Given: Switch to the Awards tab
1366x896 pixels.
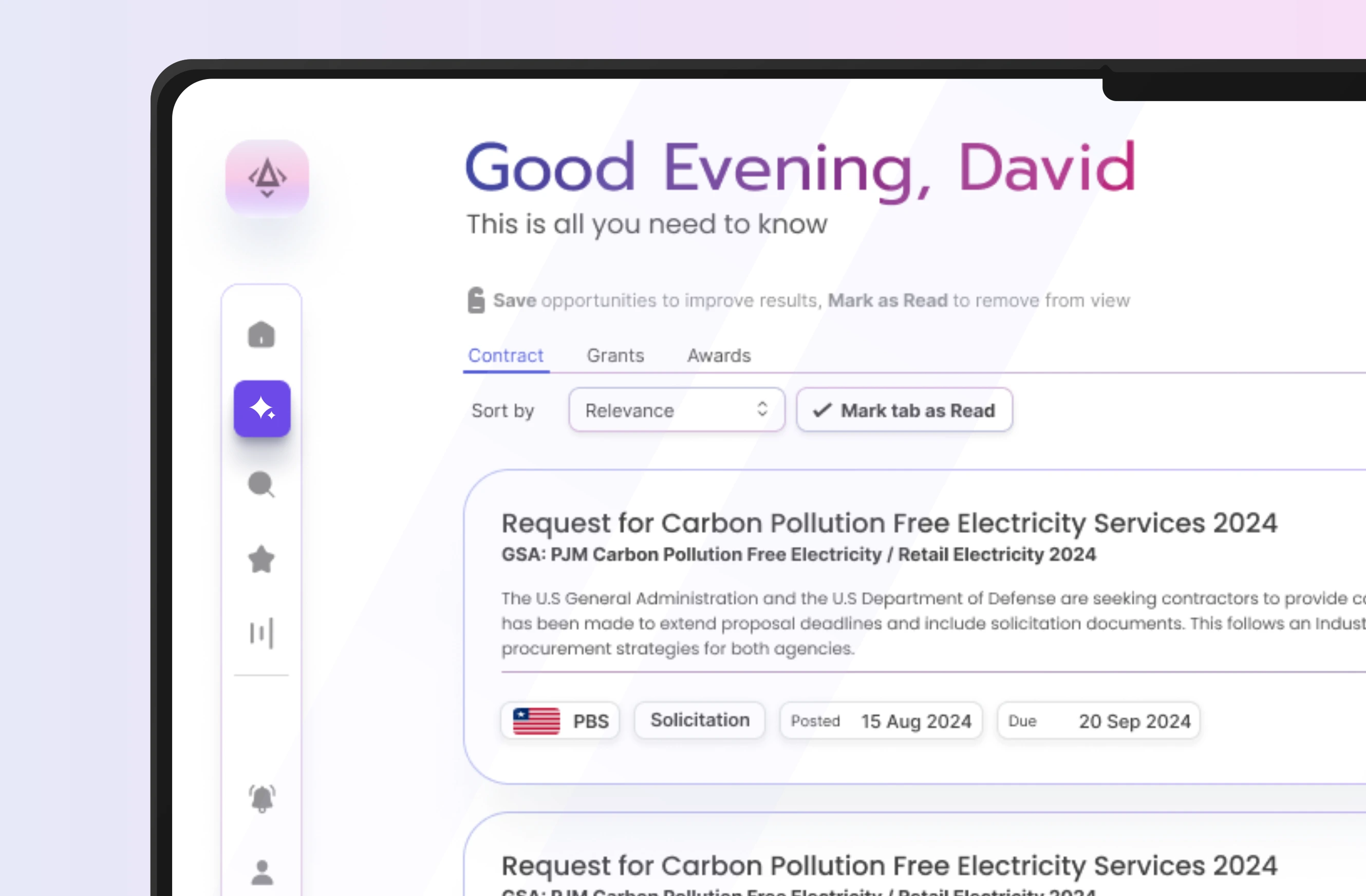Looking at the screenshot, I should [719, 356].
